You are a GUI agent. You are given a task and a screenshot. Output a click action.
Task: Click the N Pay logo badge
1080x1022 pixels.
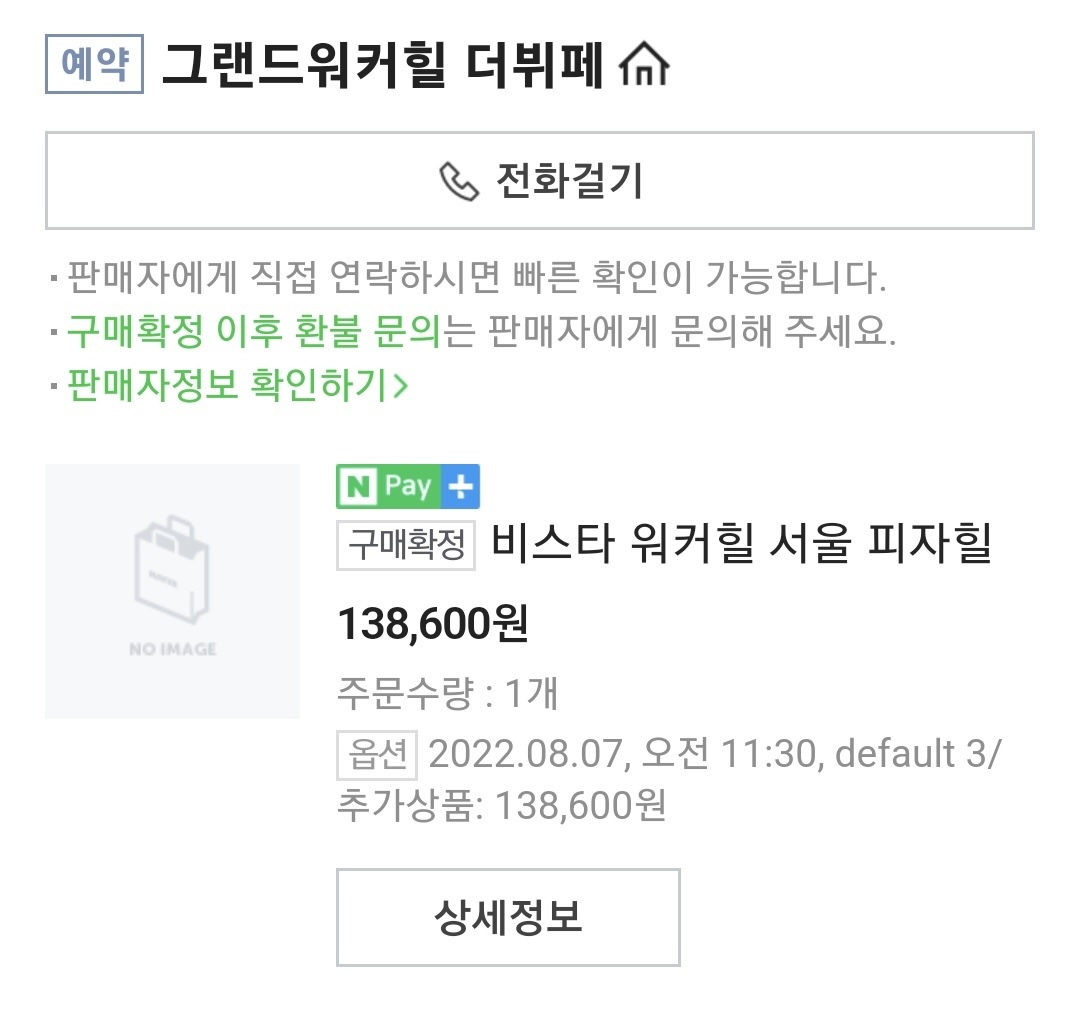click(389, 487)
